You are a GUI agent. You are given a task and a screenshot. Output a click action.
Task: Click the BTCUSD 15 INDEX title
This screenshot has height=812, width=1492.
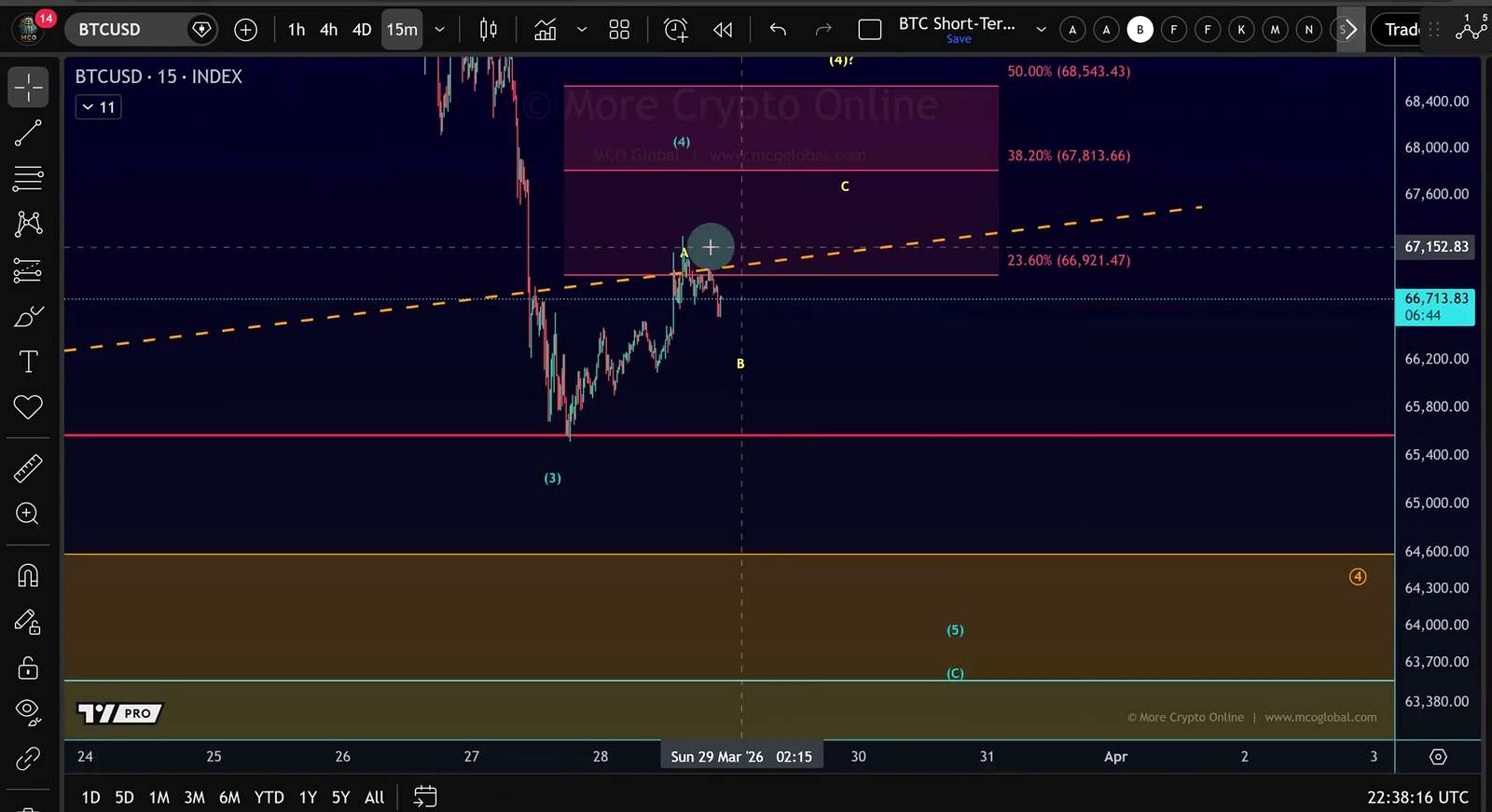pyautogui.click(x=159, y=76)
